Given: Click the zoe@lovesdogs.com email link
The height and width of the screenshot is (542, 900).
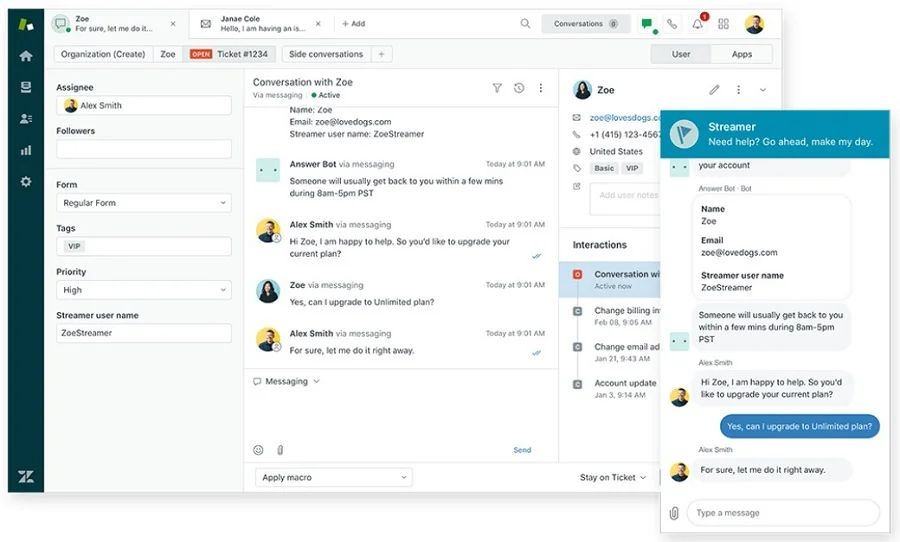Looking at the screenshot, I should pos(624,117).
